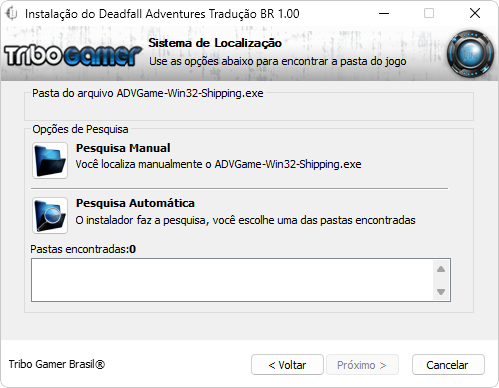Click the disabled Próximo button

point(362,365)
